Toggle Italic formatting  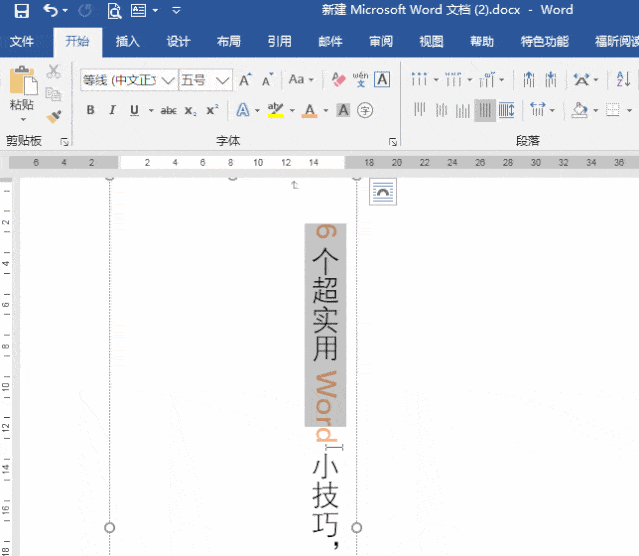coord(112,110)
